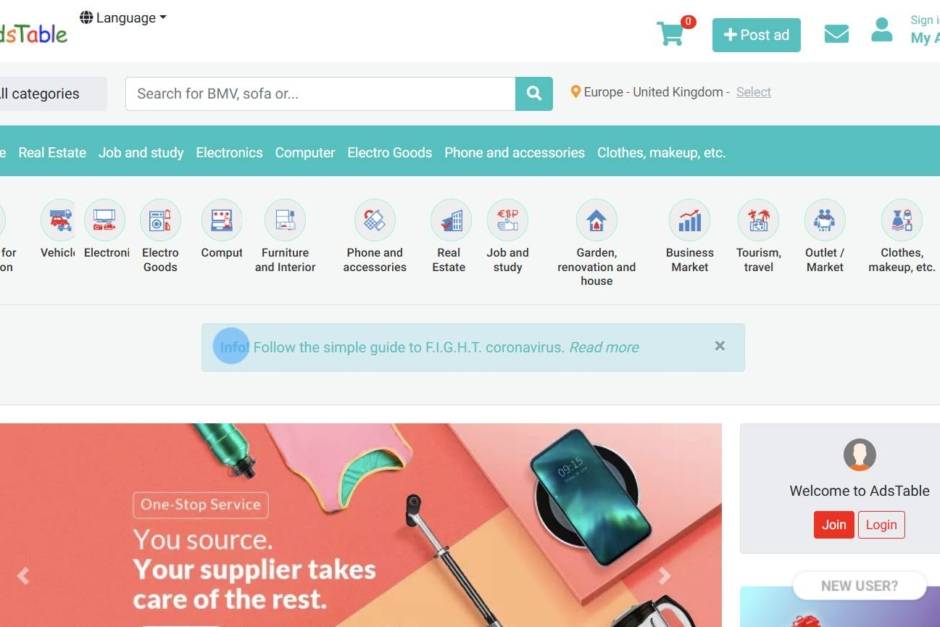Expand the Language dropdown
Viewport: 940px width, 627px height.
(x=123, y=18)
